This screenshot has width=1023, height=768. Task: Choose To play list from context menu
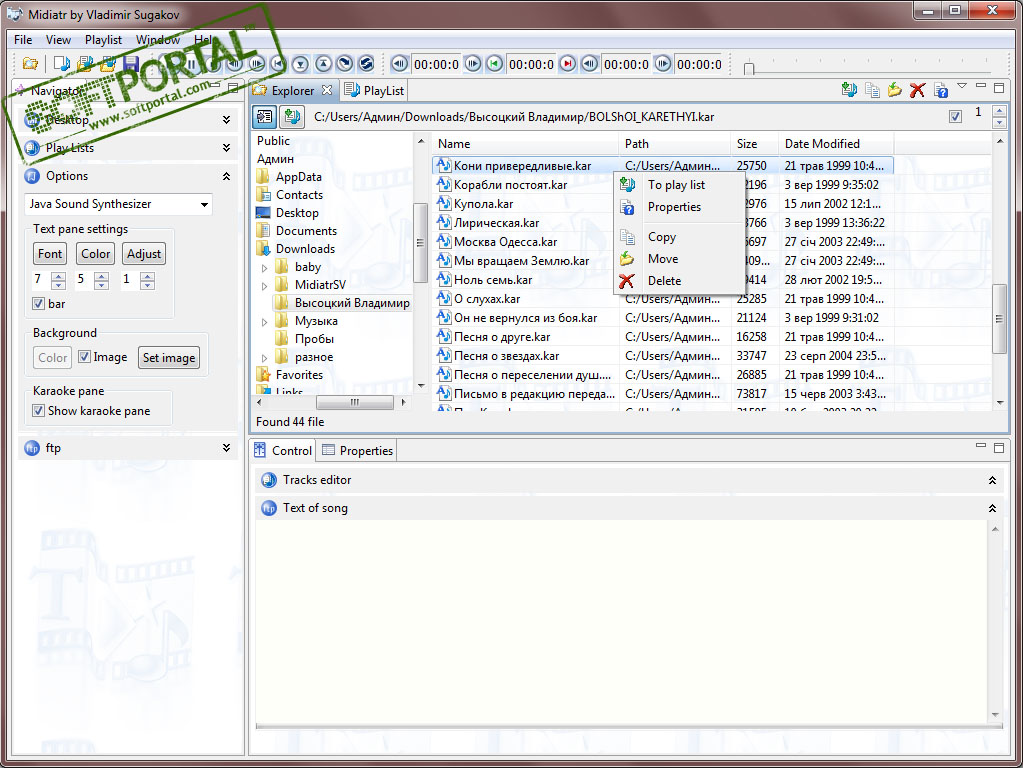pos(679,185)
